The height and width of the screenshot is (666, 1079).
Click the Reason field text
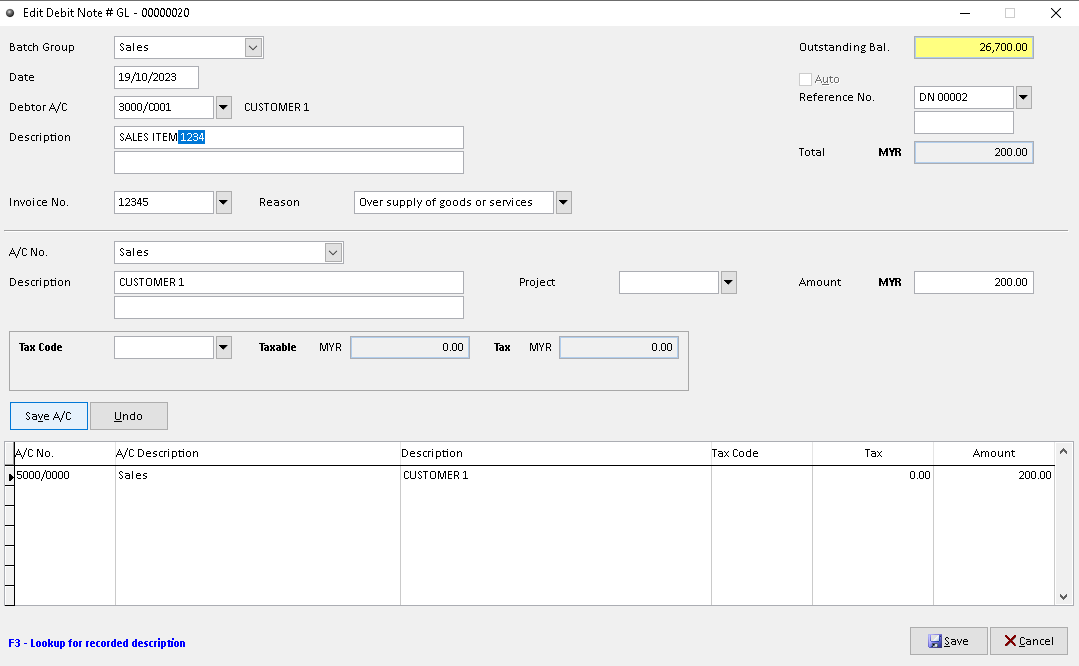453,202
